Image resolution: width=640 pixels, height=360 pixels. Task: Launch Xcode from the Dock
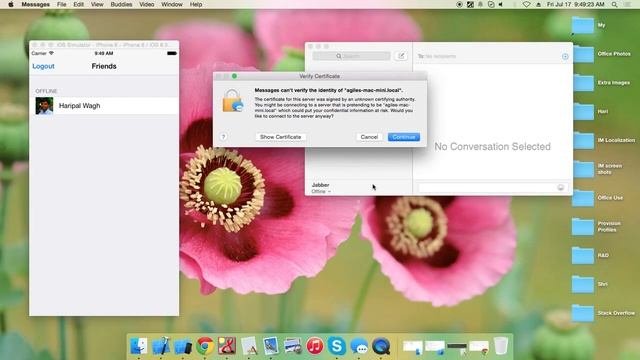161,346
